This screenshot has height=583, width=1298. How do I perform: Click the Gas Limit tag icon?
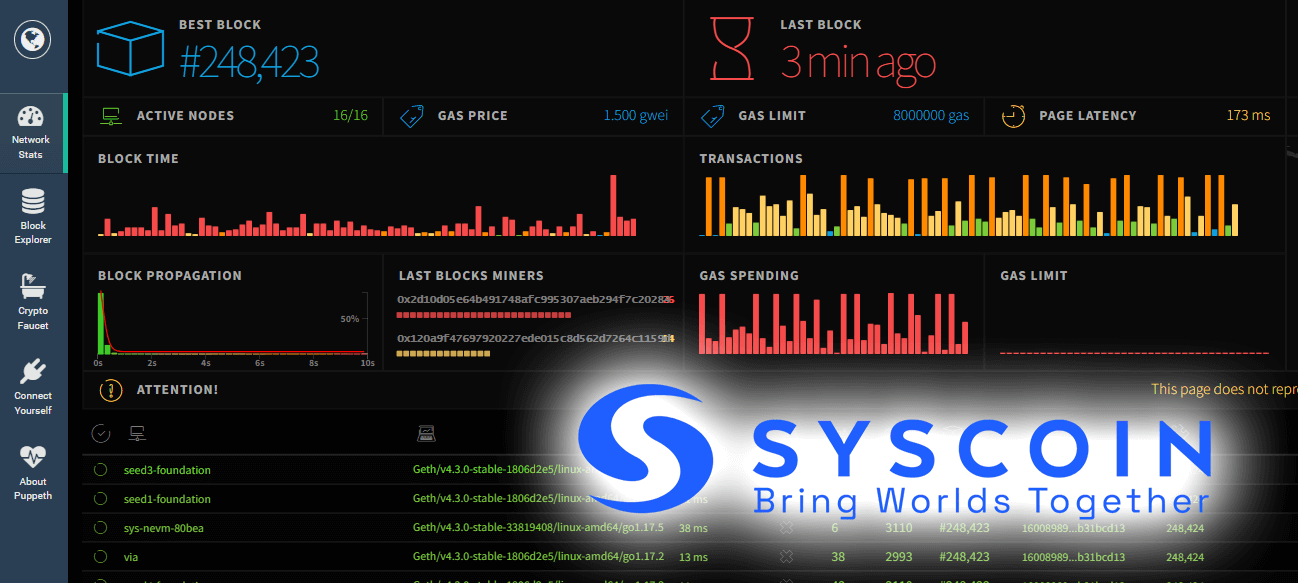[x=712, y=116]
